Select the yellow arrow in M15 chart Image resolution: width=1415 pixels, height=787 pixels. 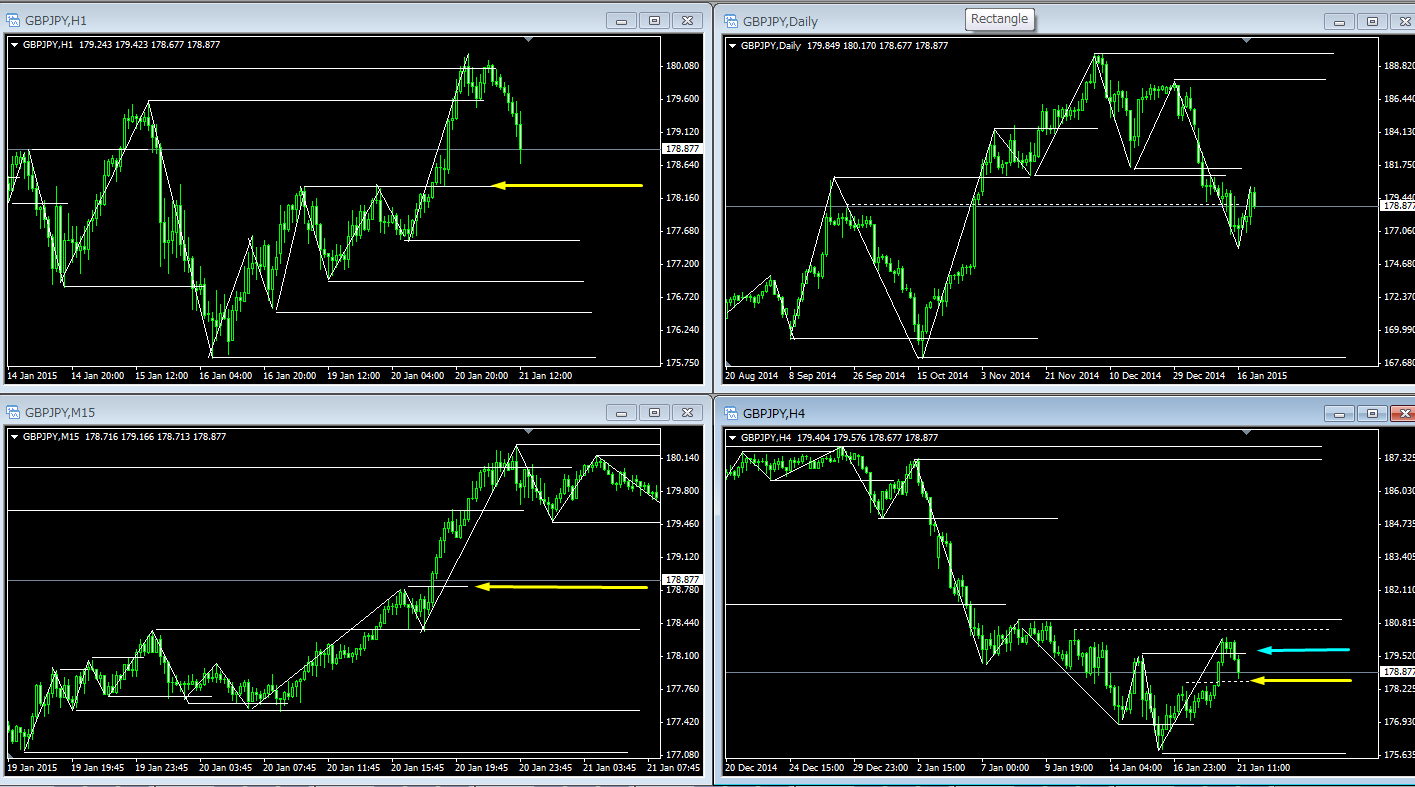[x=561, y=587]
